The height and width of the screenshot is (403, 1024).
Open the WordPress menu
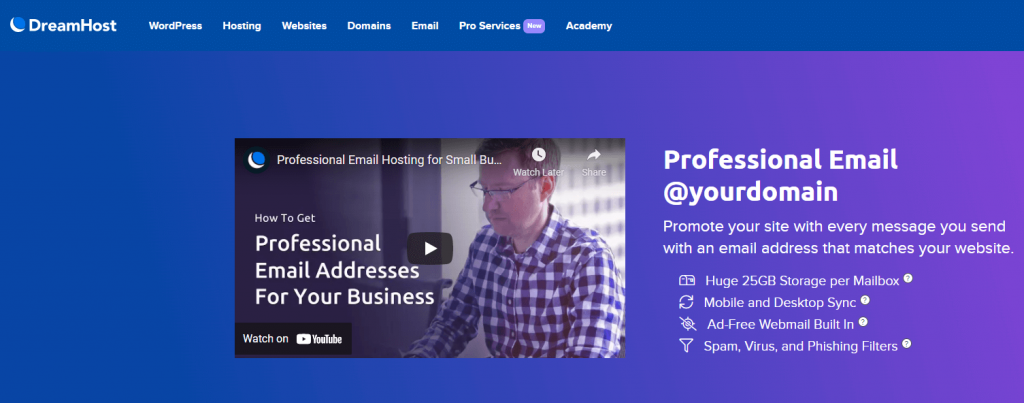pos(175,26)
